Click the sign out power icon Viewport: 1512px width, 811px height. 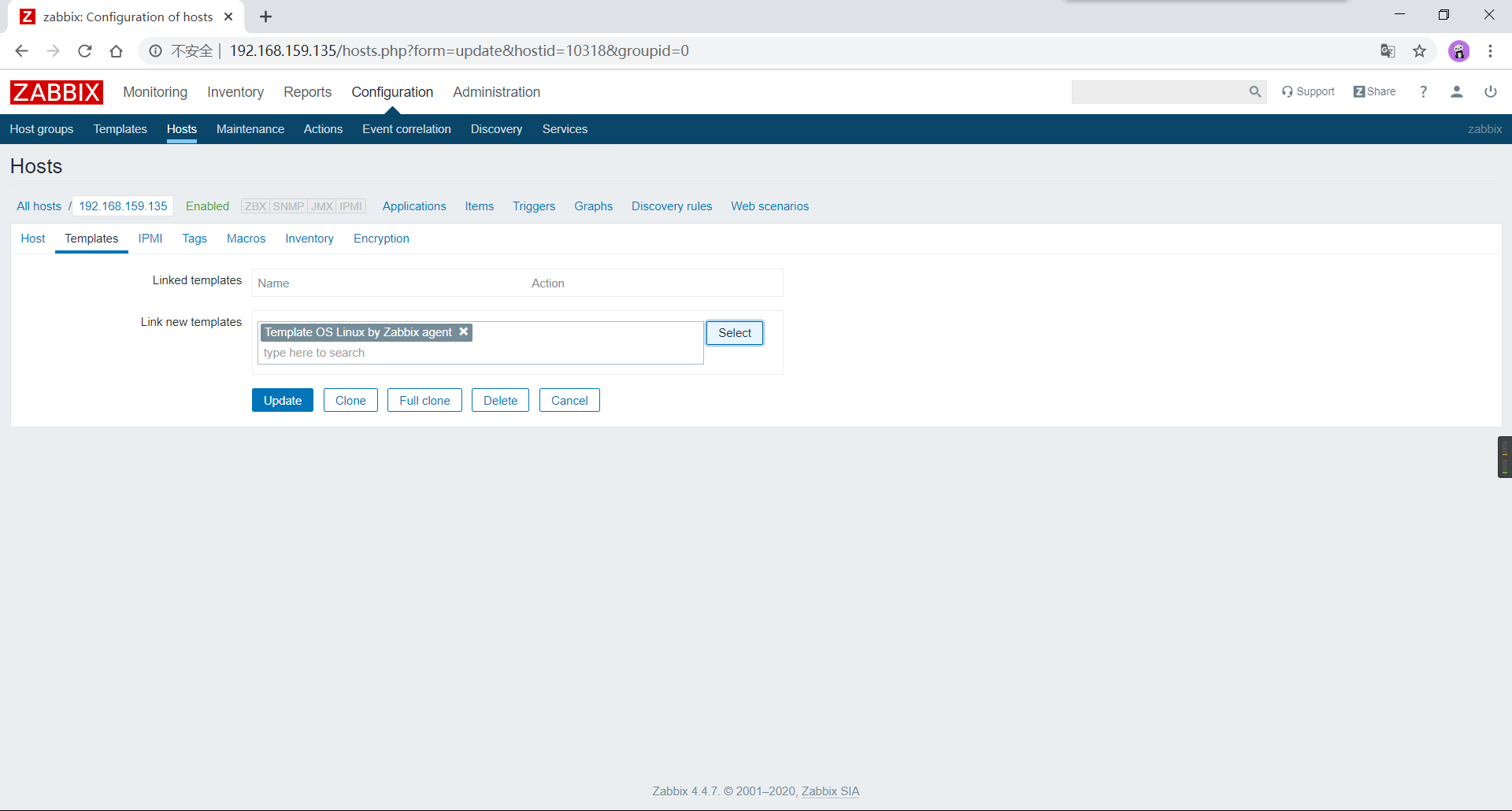[x=1491, y=92]
